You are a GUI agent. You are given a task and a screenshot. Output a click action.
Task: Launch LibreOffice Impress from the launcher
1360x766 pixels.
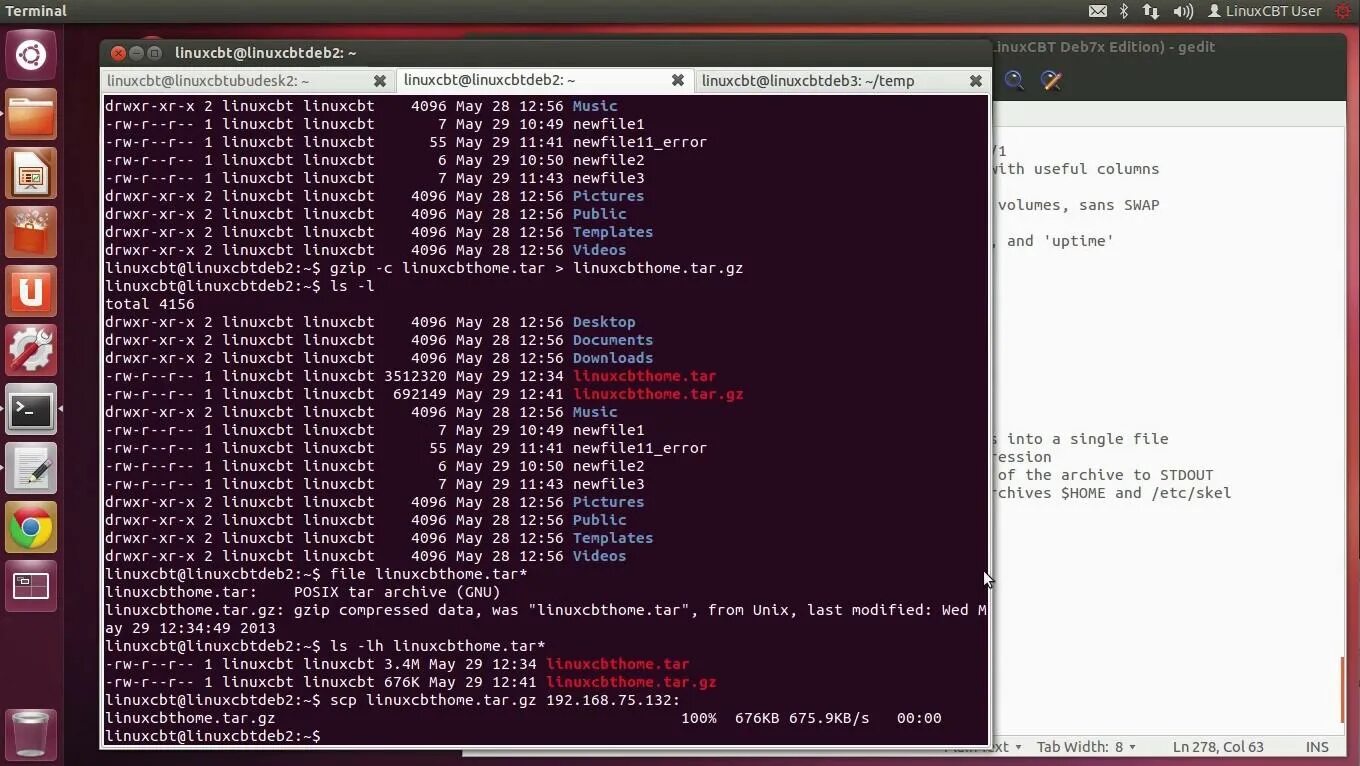pos(31,174)
